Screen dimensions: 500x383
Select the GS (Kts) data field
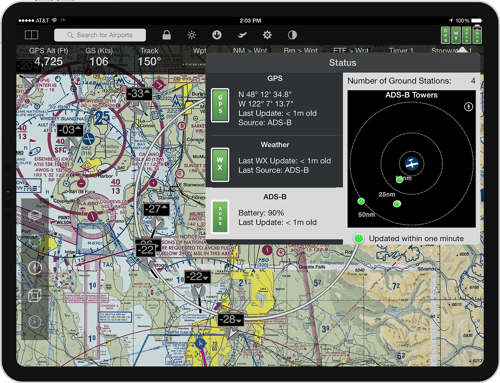point(99,57)
